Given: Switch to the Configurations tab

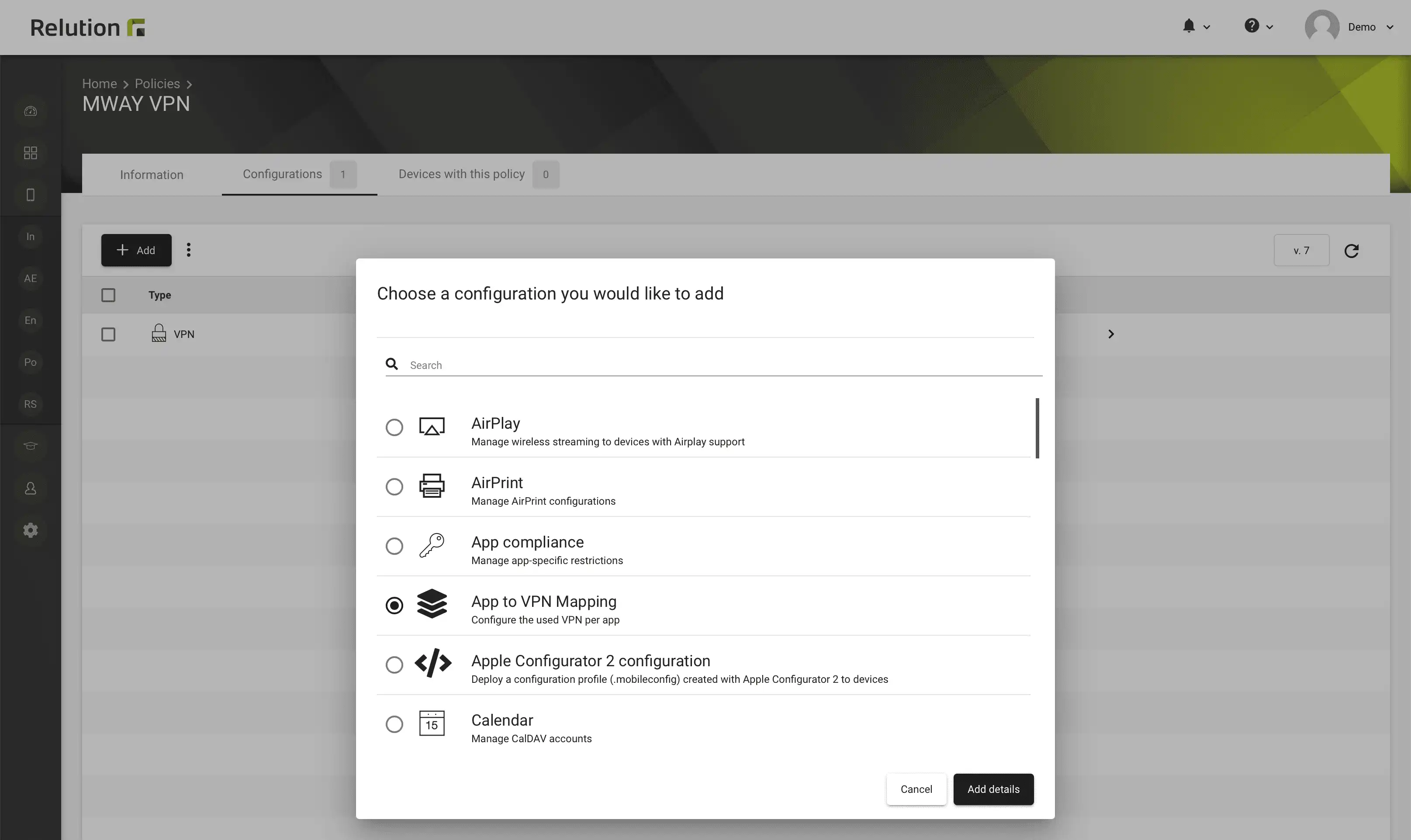Looking at the screenshot, I should tap(299, 174).
